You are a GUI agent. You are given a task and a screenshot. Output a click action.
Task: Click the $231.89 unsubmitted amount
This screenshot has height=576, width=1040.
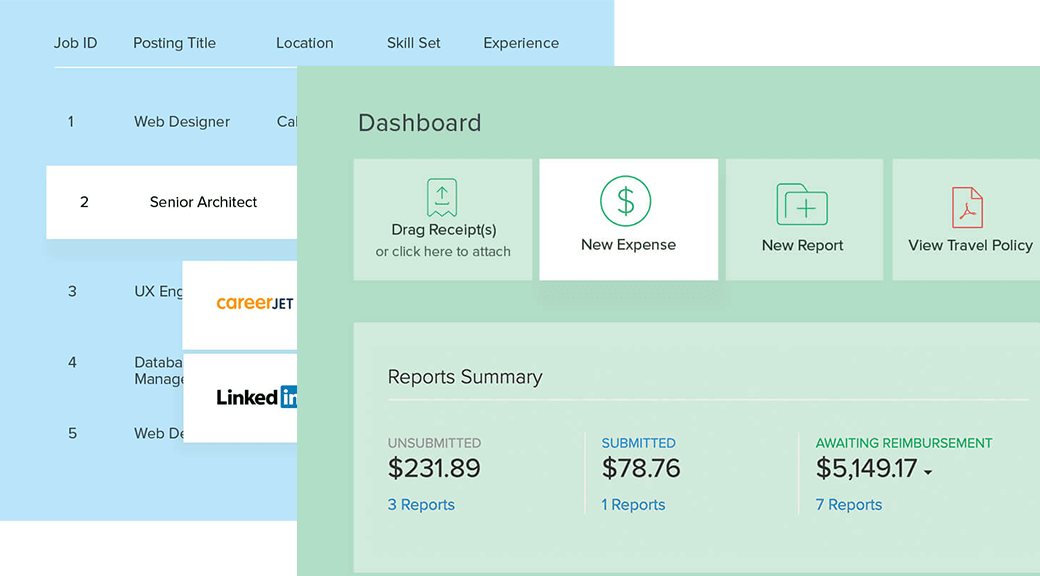pyautogui.click(x=434, y=468)
